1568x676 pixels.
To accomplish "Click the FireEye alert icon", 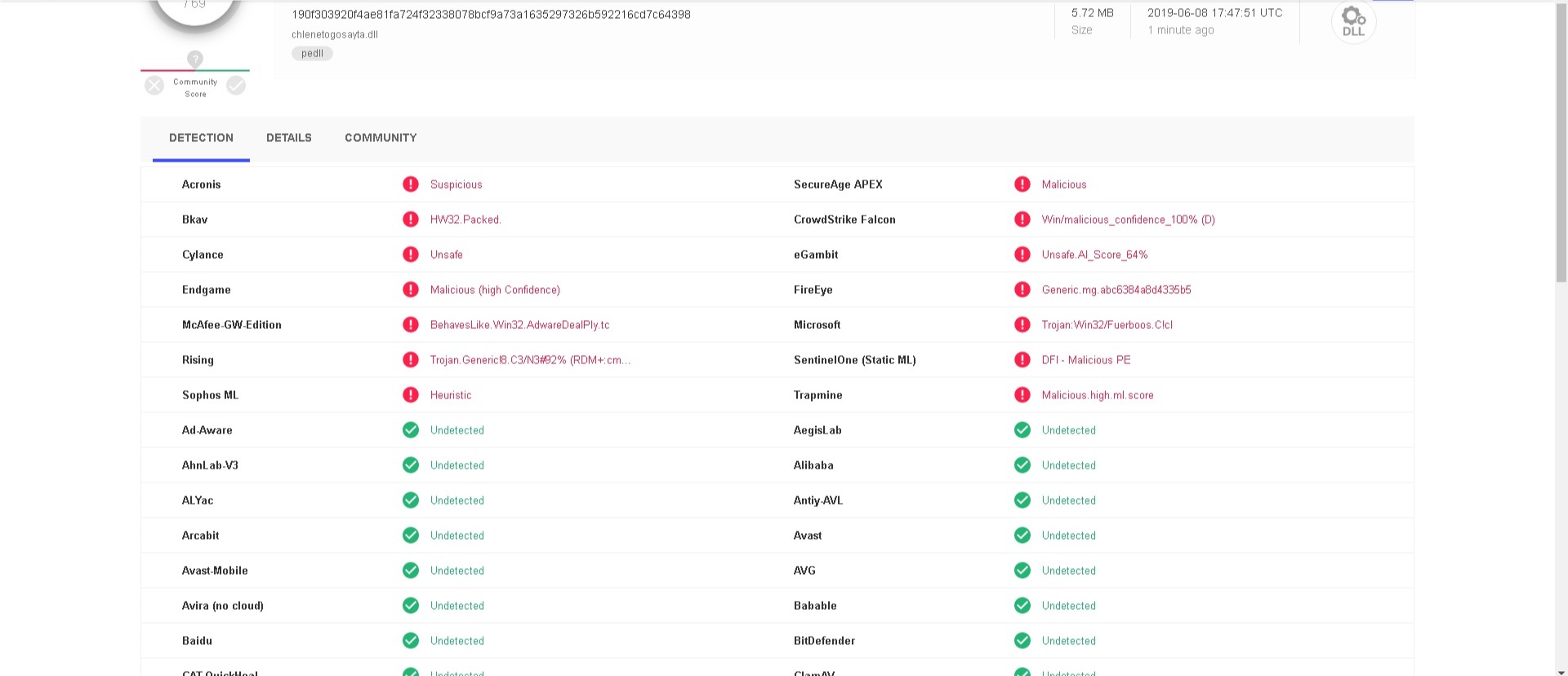I will tap(1022, 290).
